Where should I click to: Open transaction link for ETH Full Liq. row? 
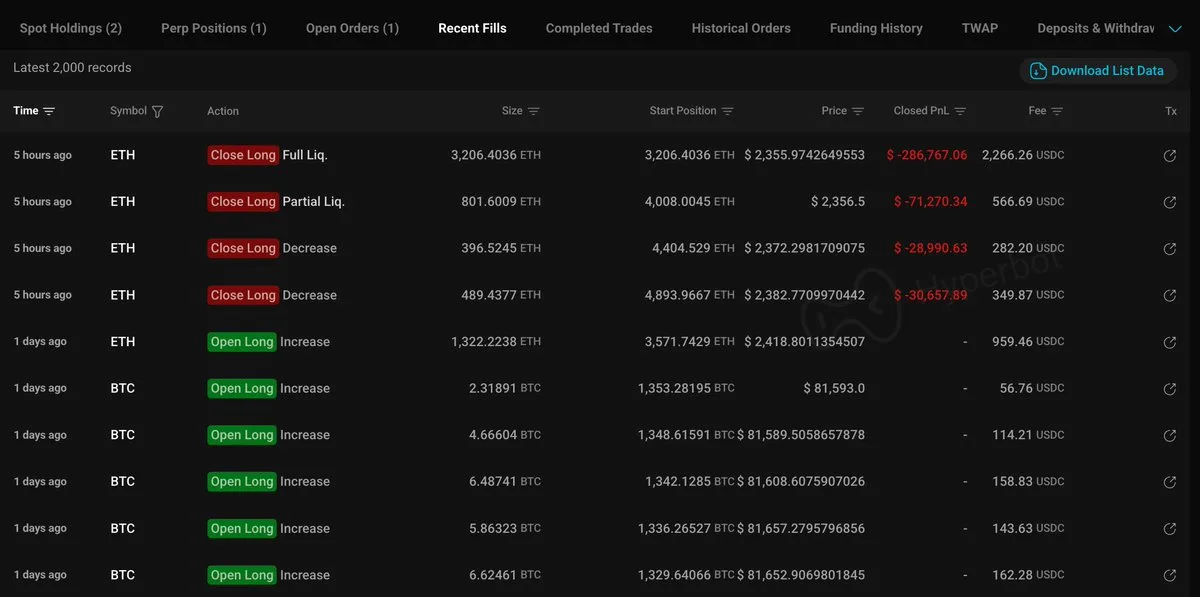1170,155
